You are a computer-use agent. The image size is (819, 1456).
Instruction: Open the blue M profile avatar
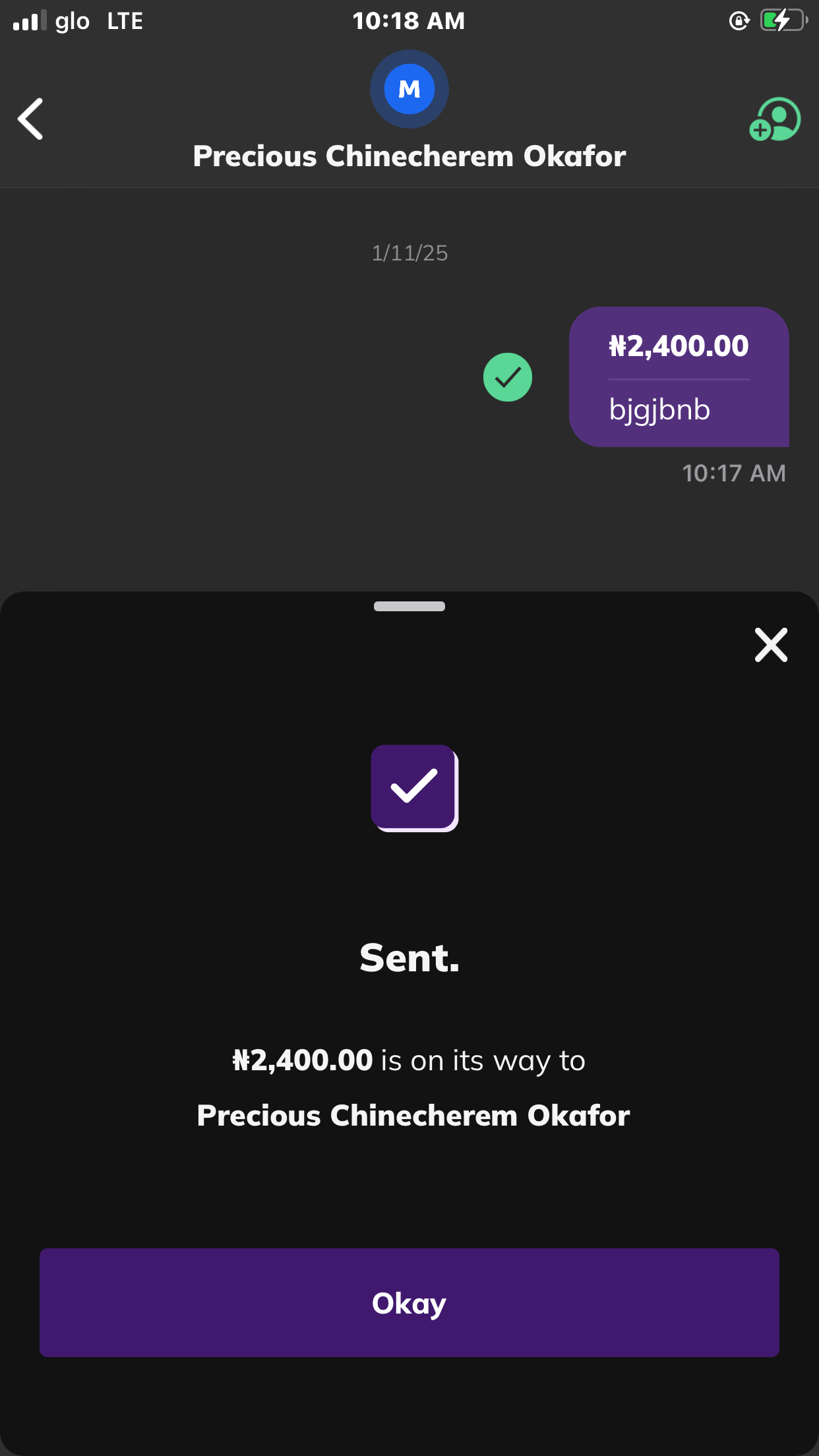(x=409, y=89)
